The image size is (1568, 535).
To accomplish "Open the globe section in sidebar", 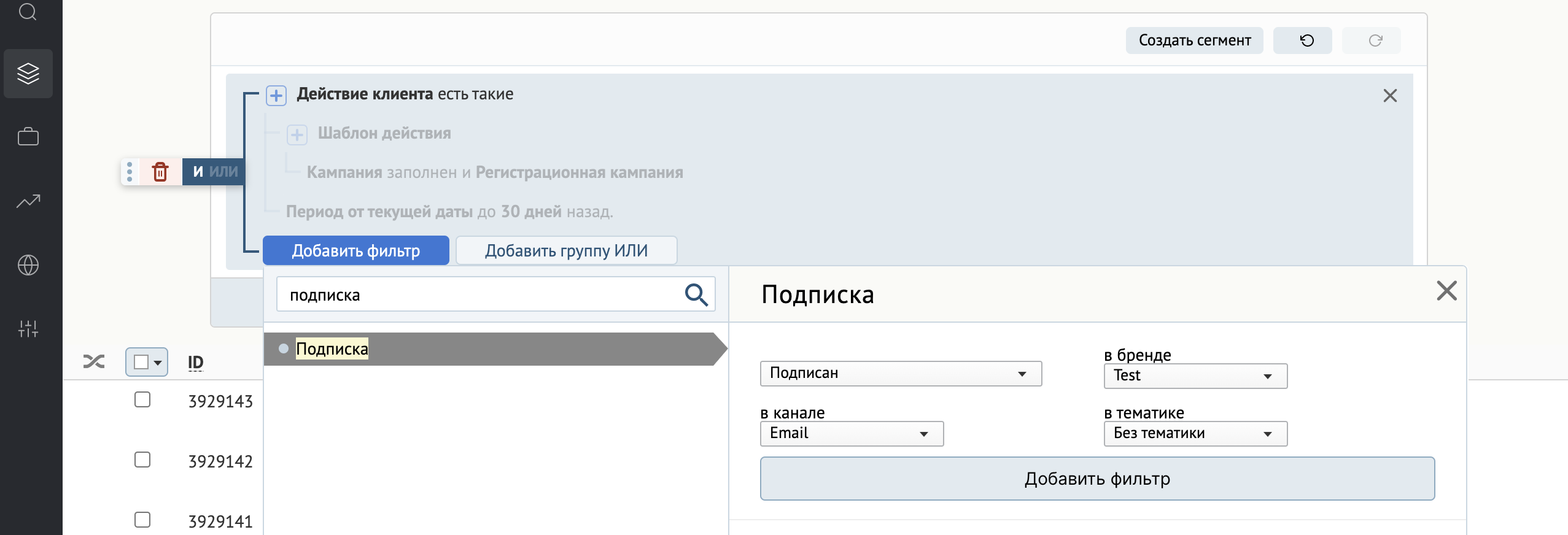I will click(x=28, y=265).
